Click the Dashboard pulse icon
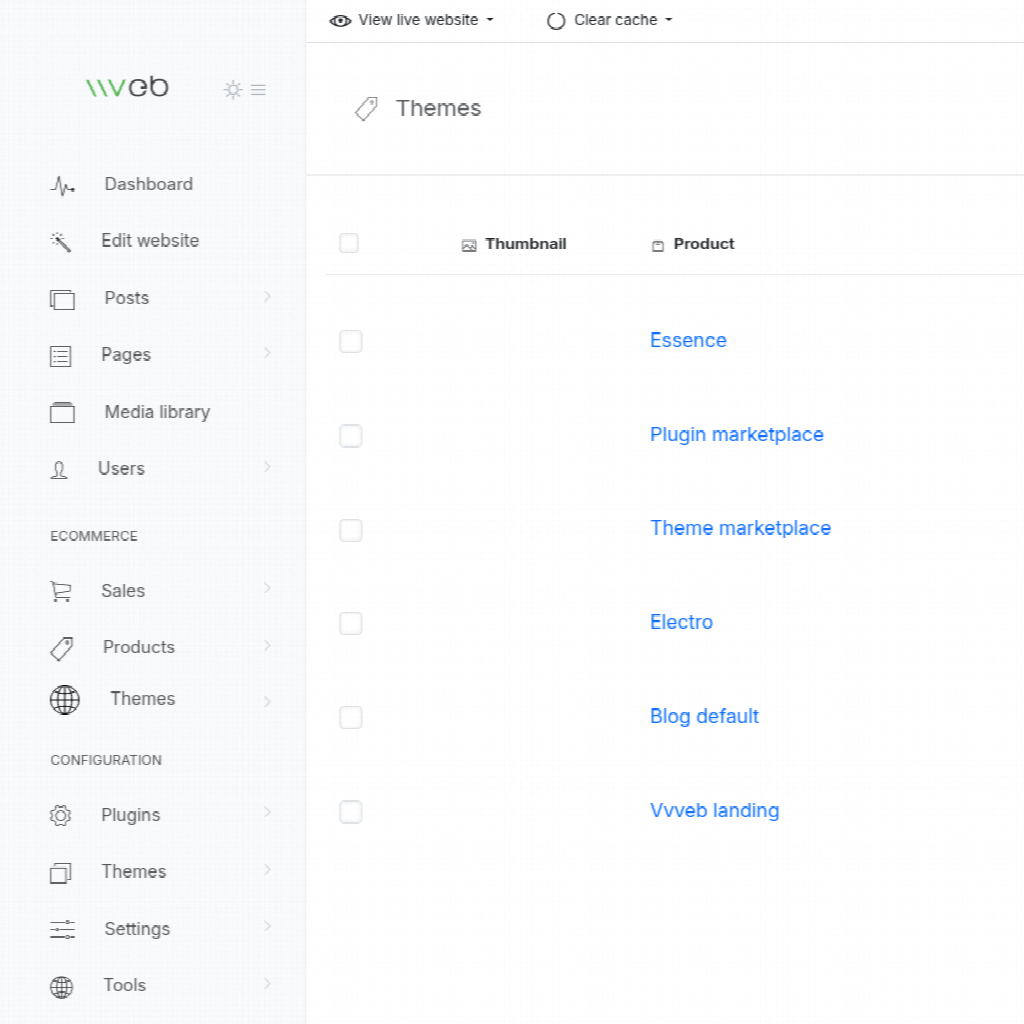This screenshot has width=1024, height=1024. (62, 186)
